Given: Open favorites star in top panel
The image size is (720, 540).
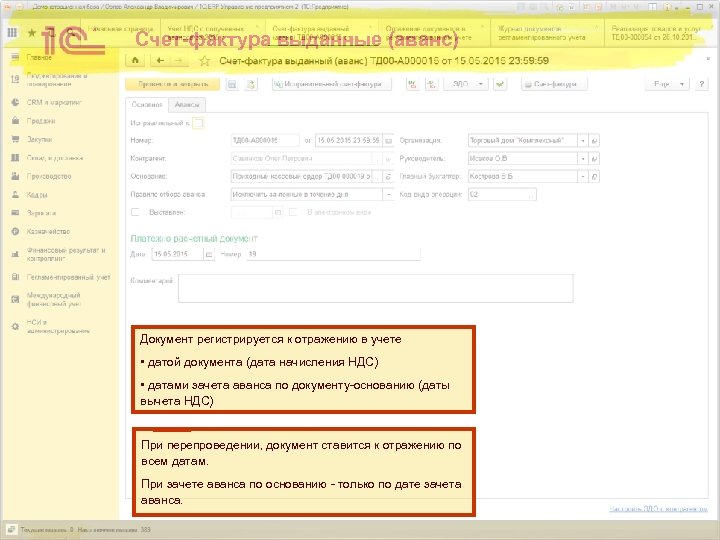Looking at the screenshot, I should point(32,33).
